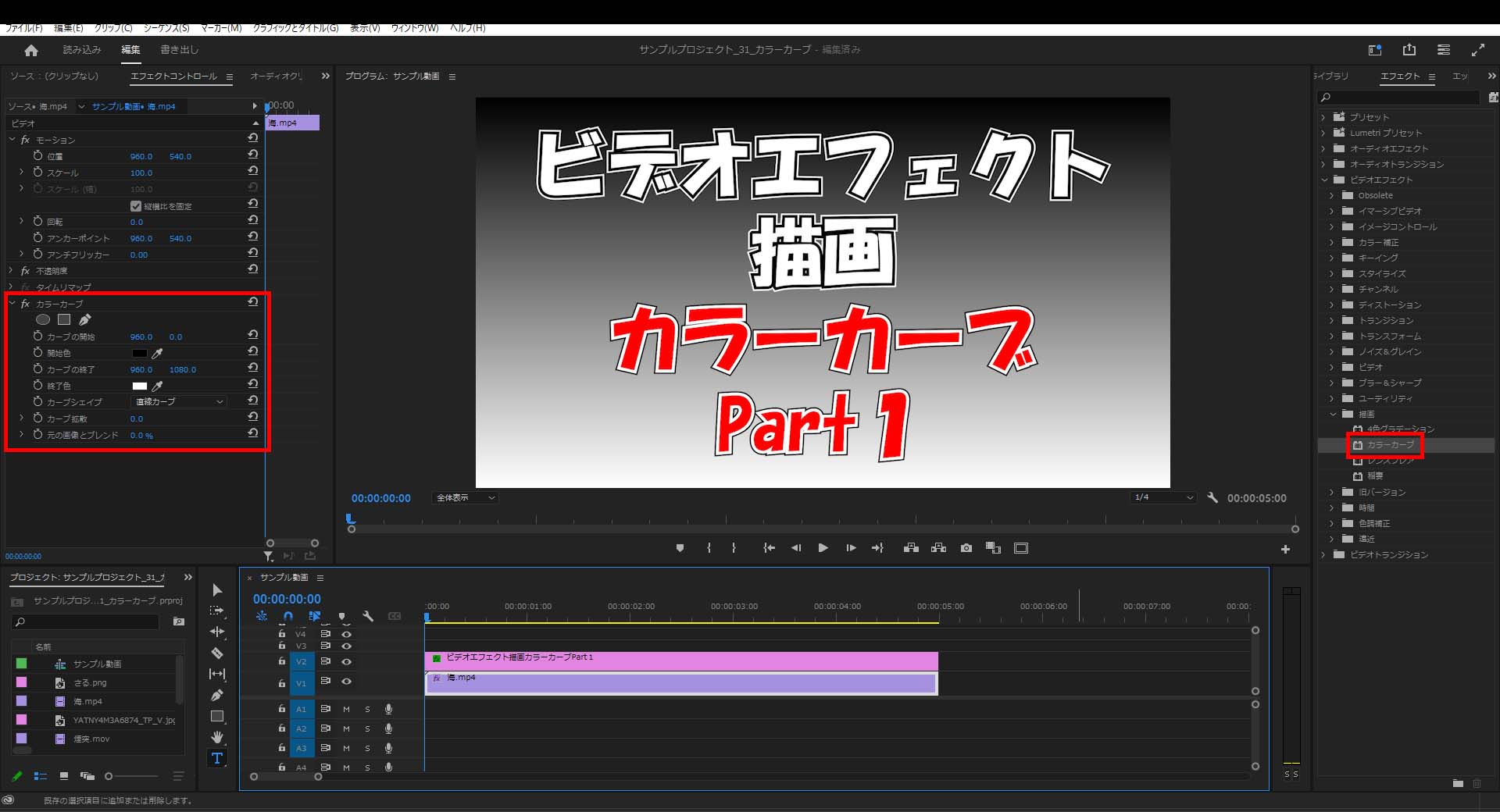
Task: Toggle V2 track output eye icon
Action: pos(347,661)
